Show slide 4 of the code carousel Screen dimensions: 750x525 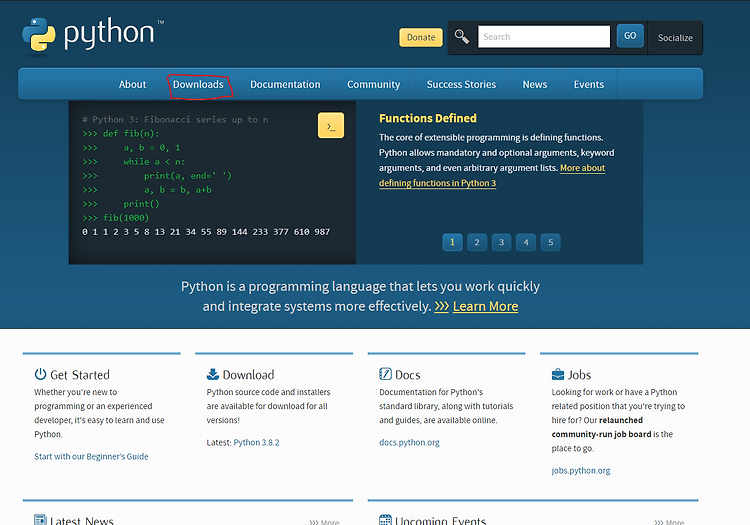click(x=526, y=242)
